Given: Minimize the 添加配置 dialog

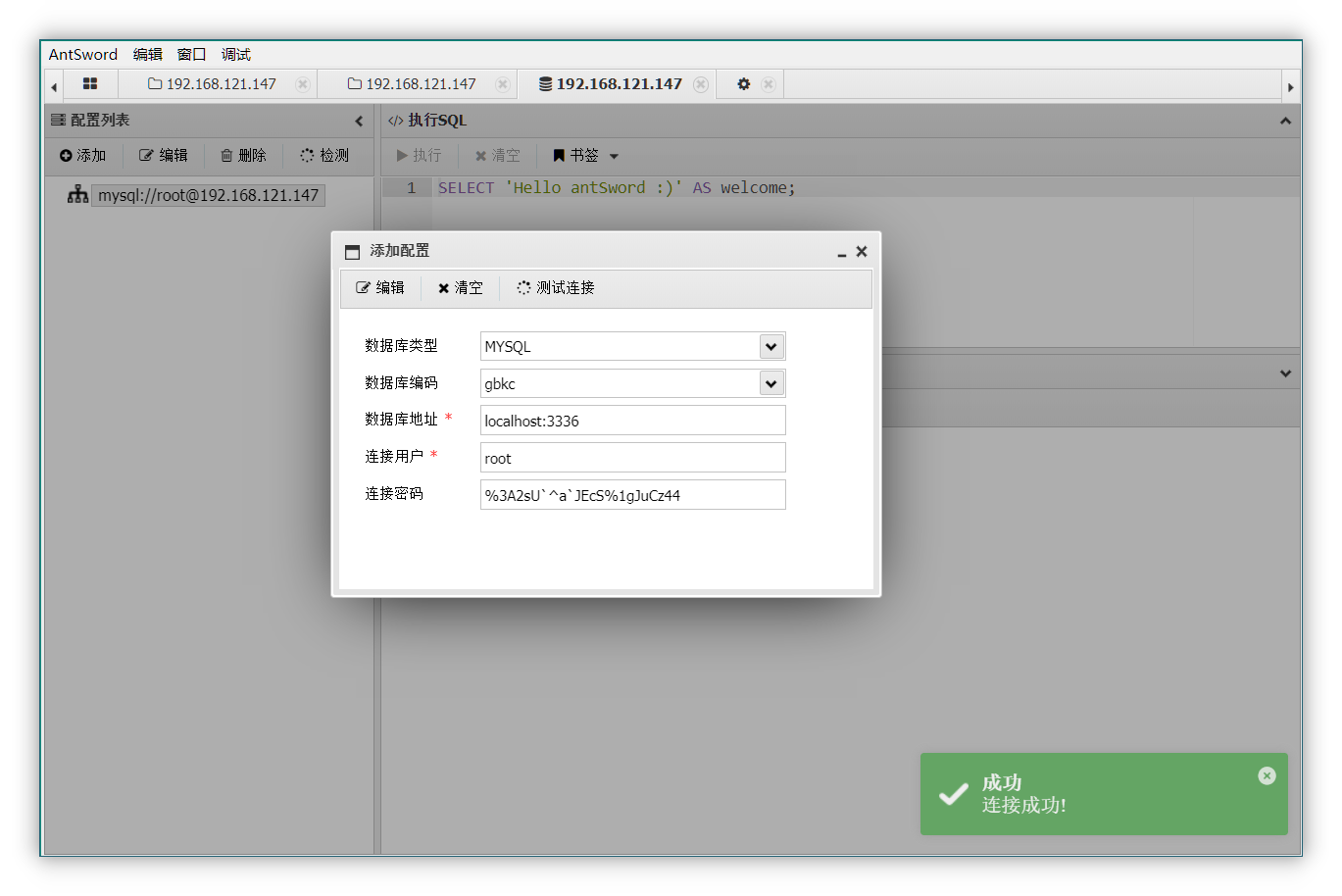Looking at the screenshot, I should click(x=841, y=252).
